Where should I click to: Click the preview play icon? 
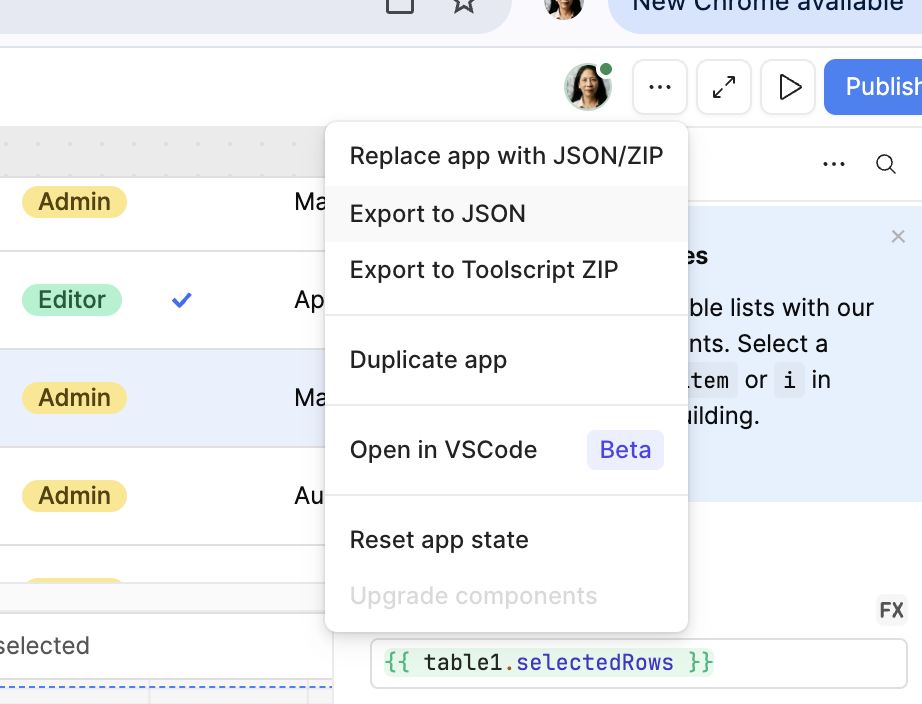click(789, 87)
